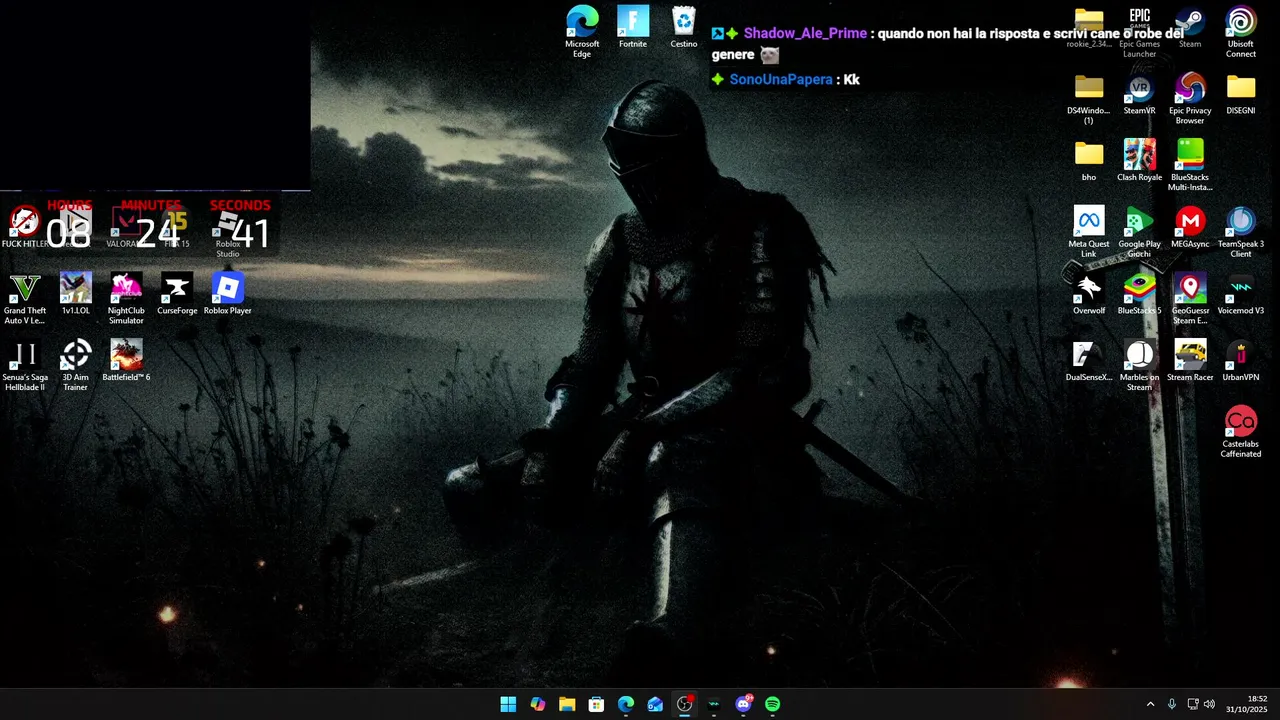Launch Casterlabs Caffeinated shortcut

tap(1241, 432)
